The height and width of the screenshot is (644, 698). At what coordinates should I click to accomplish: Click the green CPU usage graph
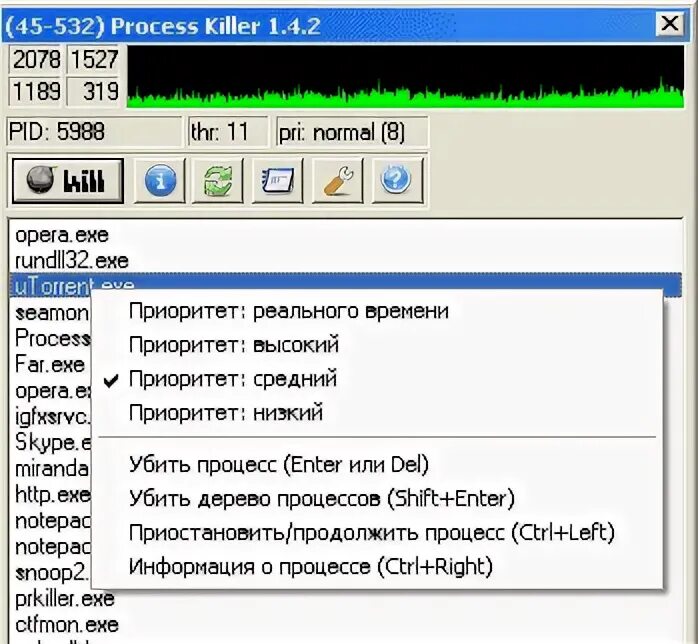pos(406,77)
